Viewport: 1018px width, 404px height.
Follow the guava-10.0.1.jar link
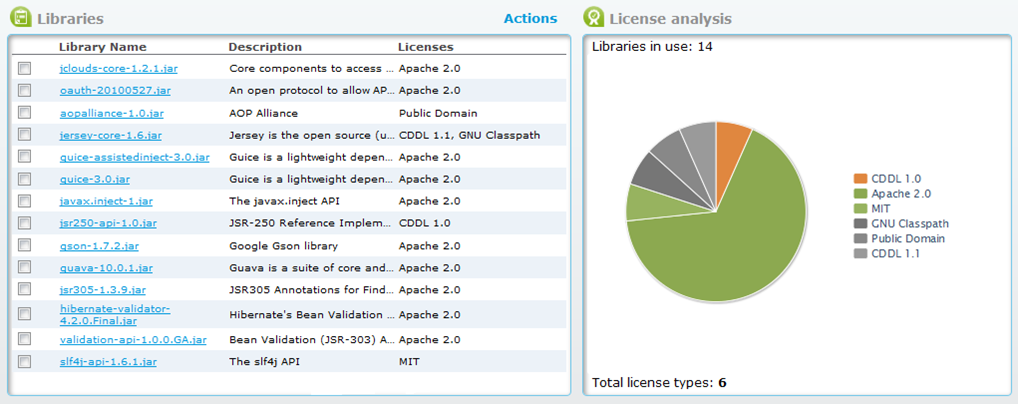point(106,267)
